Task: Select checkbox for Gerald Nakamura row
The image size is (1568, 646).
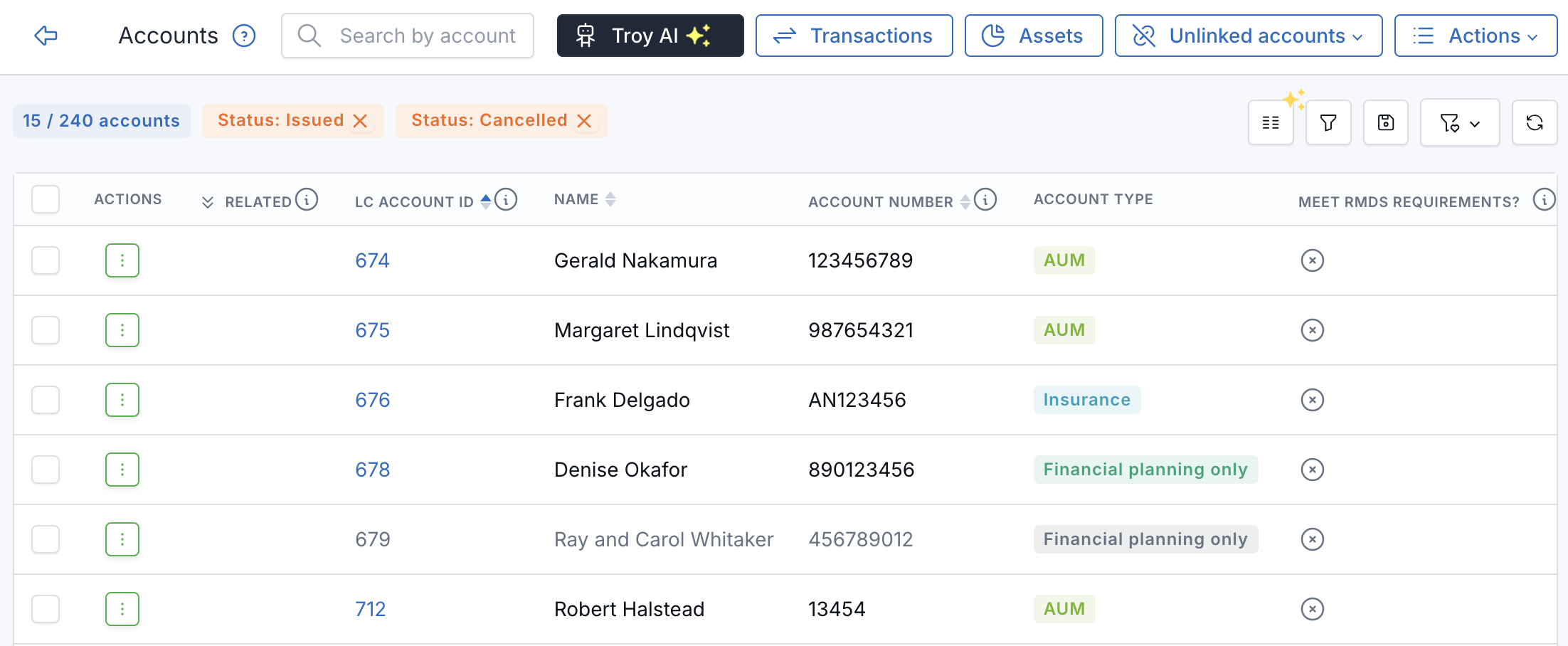Action: 46,260
